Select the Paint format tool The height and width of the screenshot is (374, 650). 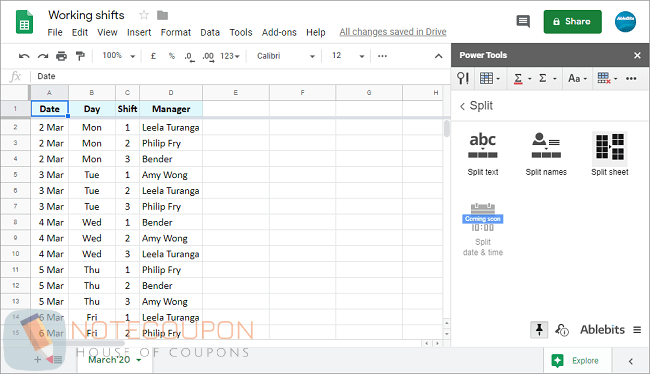point(80,56)
